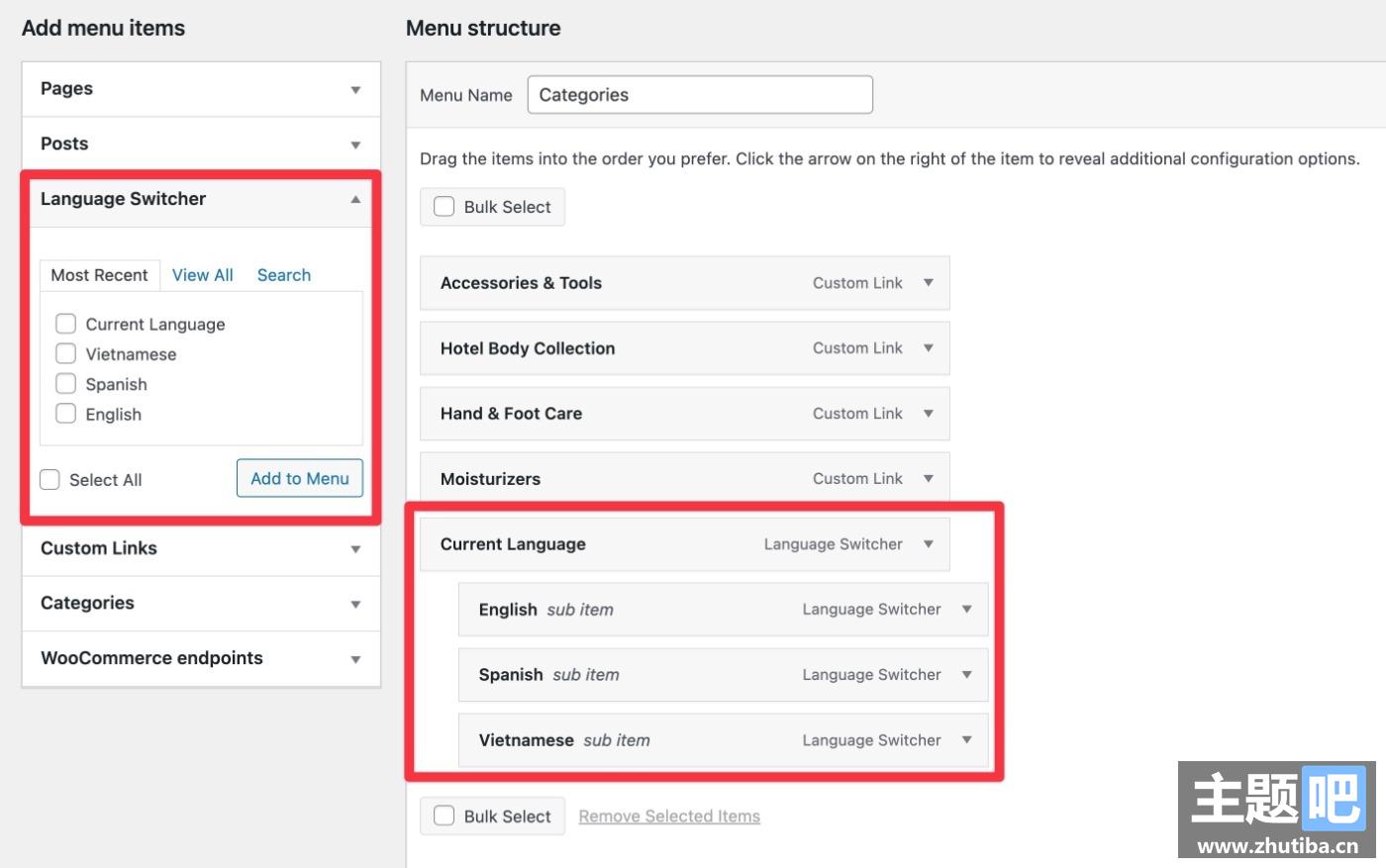Open Hotel Body Collection item settings arrow

pyautogui.click(x=928, y=348)
